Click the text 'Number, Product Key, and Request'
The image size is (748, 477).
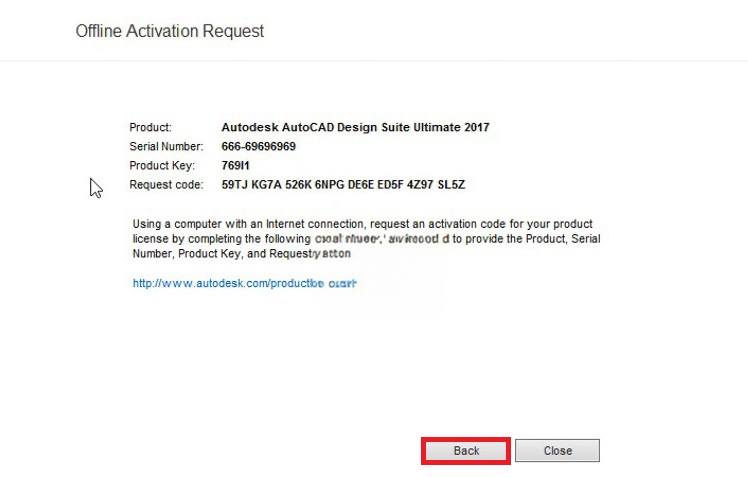221,254
